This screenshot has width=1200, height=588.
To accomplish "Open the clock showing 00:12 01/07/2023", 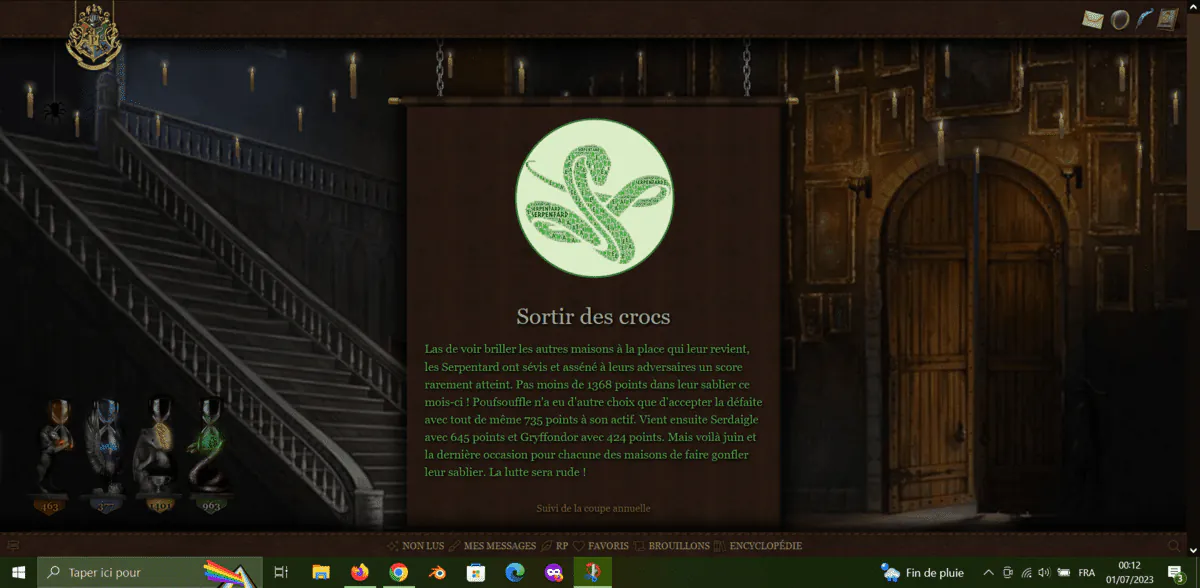I will coord(1129,572).
